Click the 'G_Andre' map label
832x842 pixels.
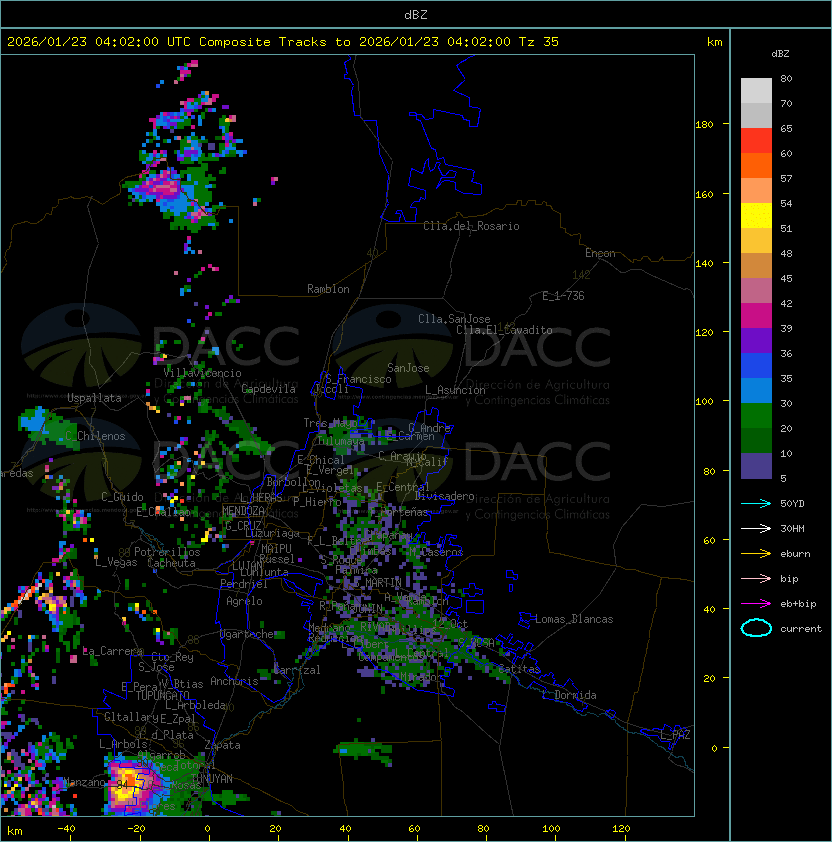[x=429, y=428]
